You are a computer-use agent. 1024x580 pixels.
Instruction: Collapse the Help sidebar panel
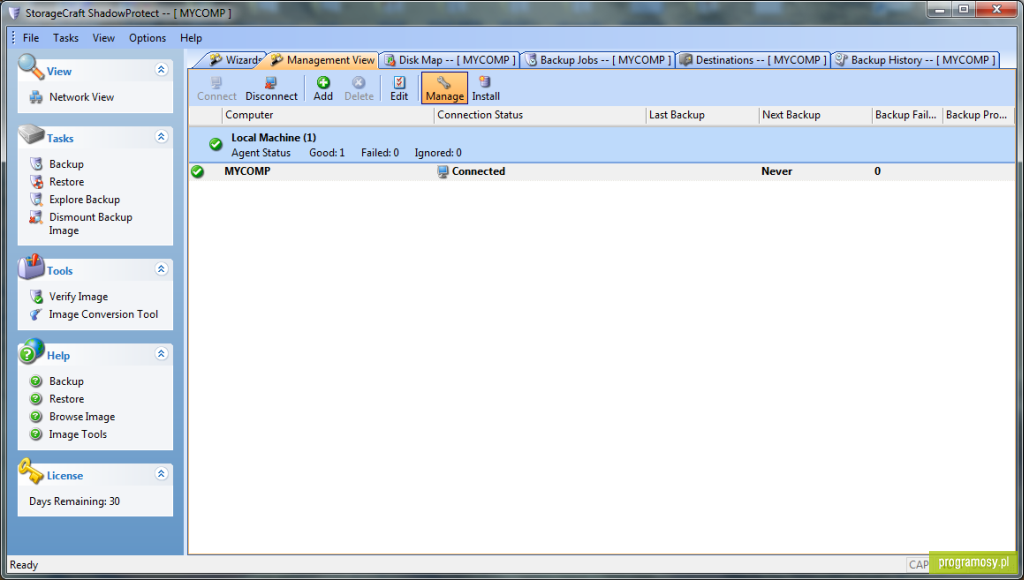point(161,354)
